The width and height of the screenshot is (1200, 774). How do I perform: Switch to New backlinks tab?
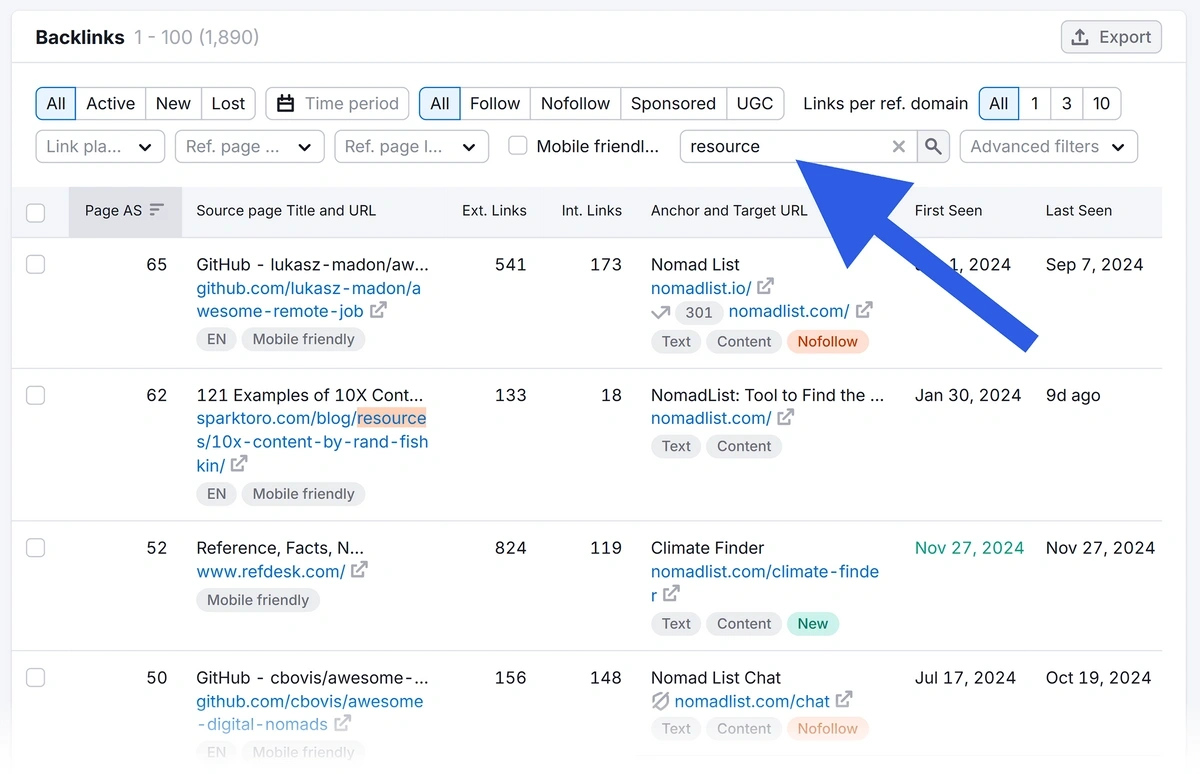click(x=173, y=103)
